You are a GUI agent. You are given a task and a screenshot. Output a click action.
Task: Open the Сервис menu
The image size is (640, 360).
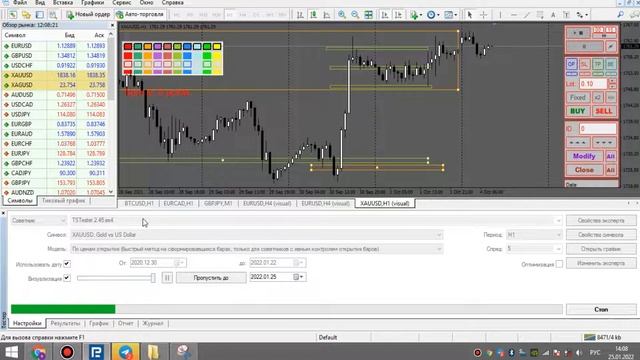(122, 3)
